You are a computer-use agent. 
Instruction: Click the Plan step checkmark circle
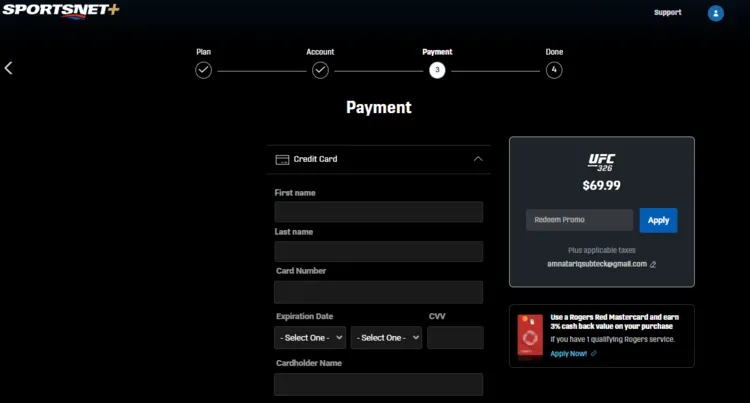pyautogui.click(x=203, y=70)
